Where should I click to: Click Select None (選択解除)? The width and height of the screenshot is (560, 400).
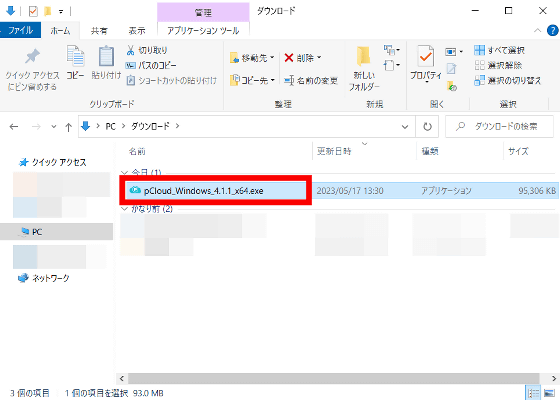click(498, 65)
